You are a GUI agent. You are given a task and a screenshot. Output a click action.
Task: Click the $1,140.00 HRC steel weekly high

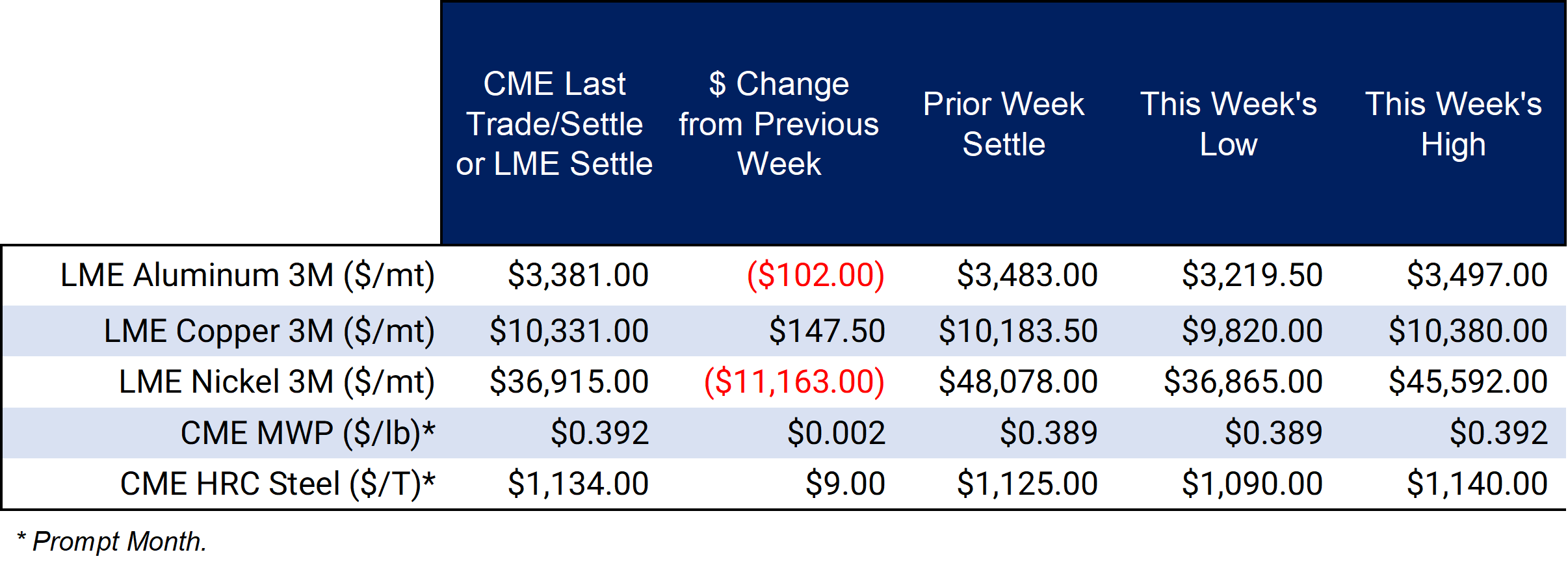[1477, 484]
